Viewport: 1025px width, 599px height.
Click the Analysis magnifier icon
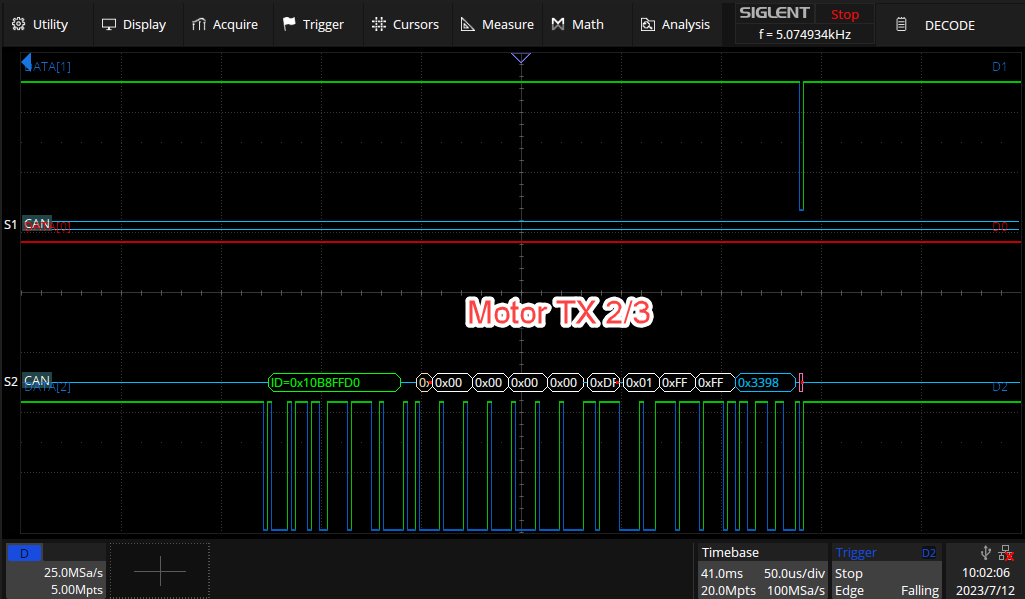point(645,23)
